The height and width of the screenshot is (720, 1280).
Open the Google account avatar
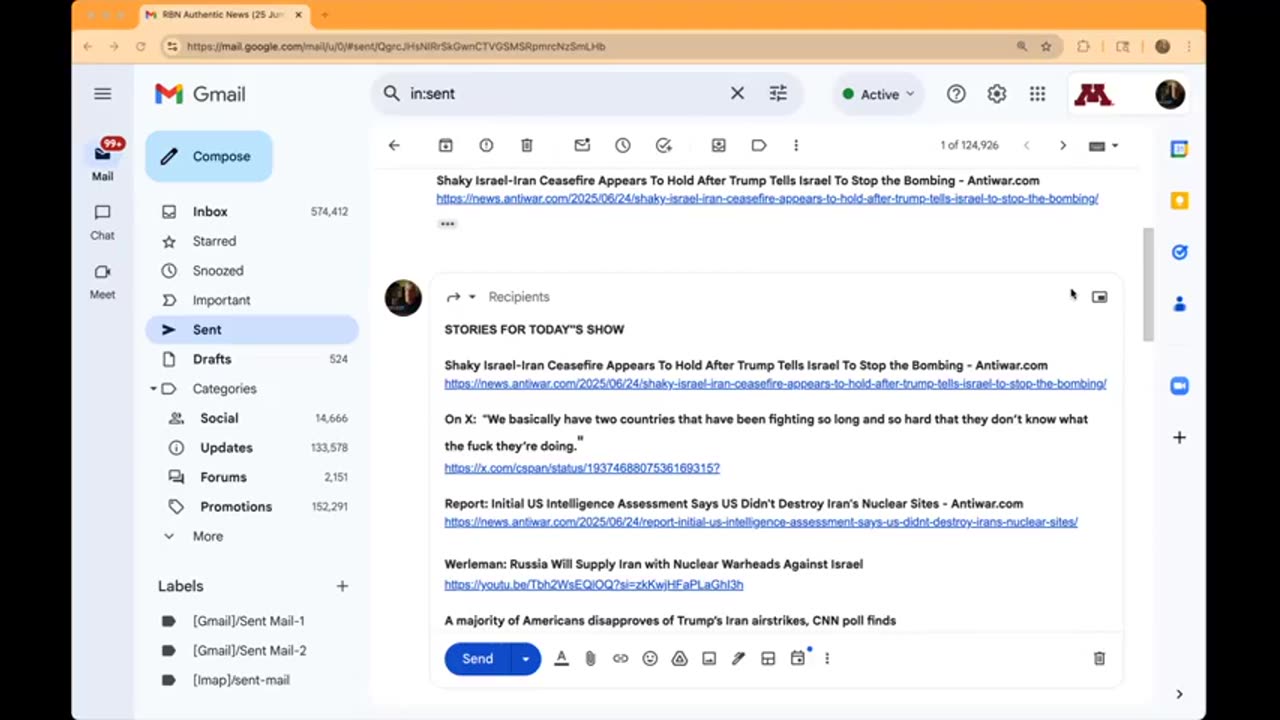(x=1170, y=94)
